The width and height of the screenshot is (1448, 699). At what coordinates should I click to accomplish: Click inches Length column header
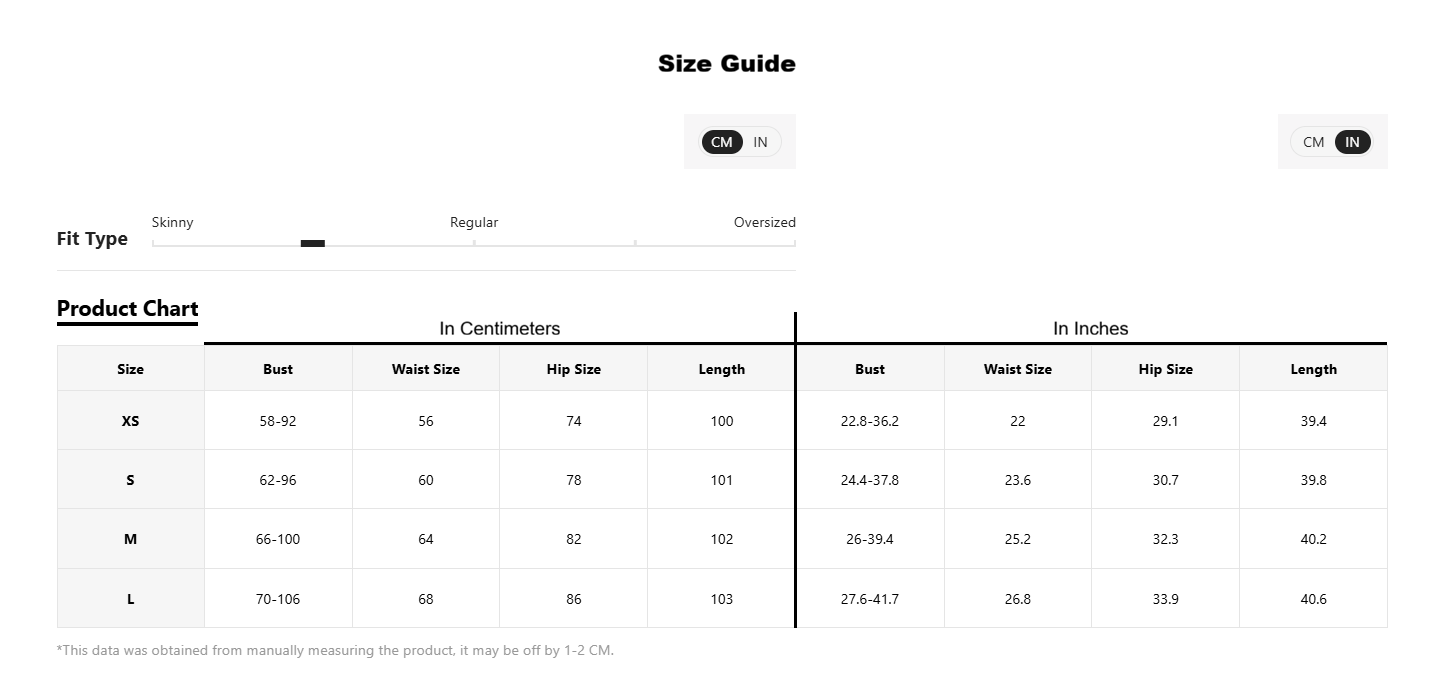(1314, 369)
